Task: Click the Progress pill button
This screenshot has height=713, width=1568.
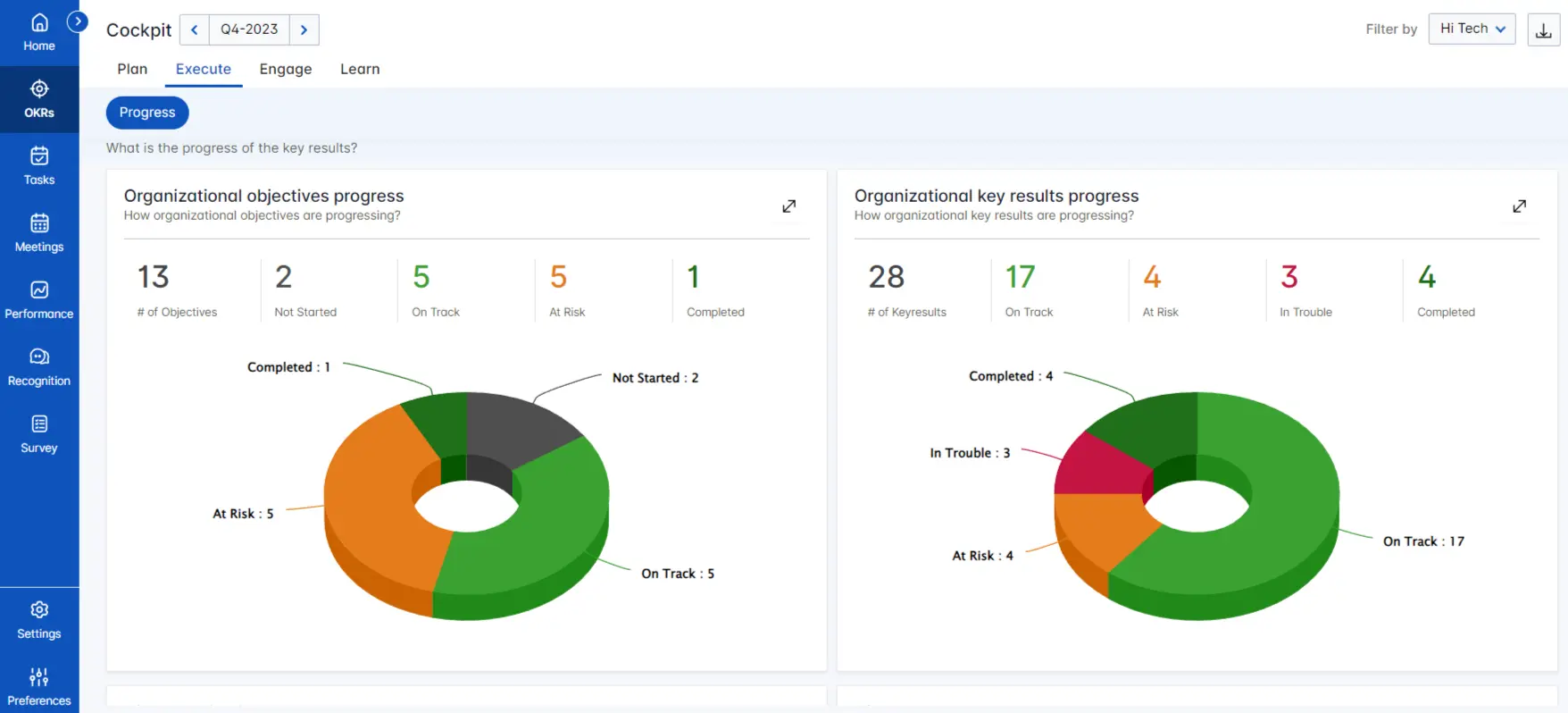Action: (x=147, y=113)
